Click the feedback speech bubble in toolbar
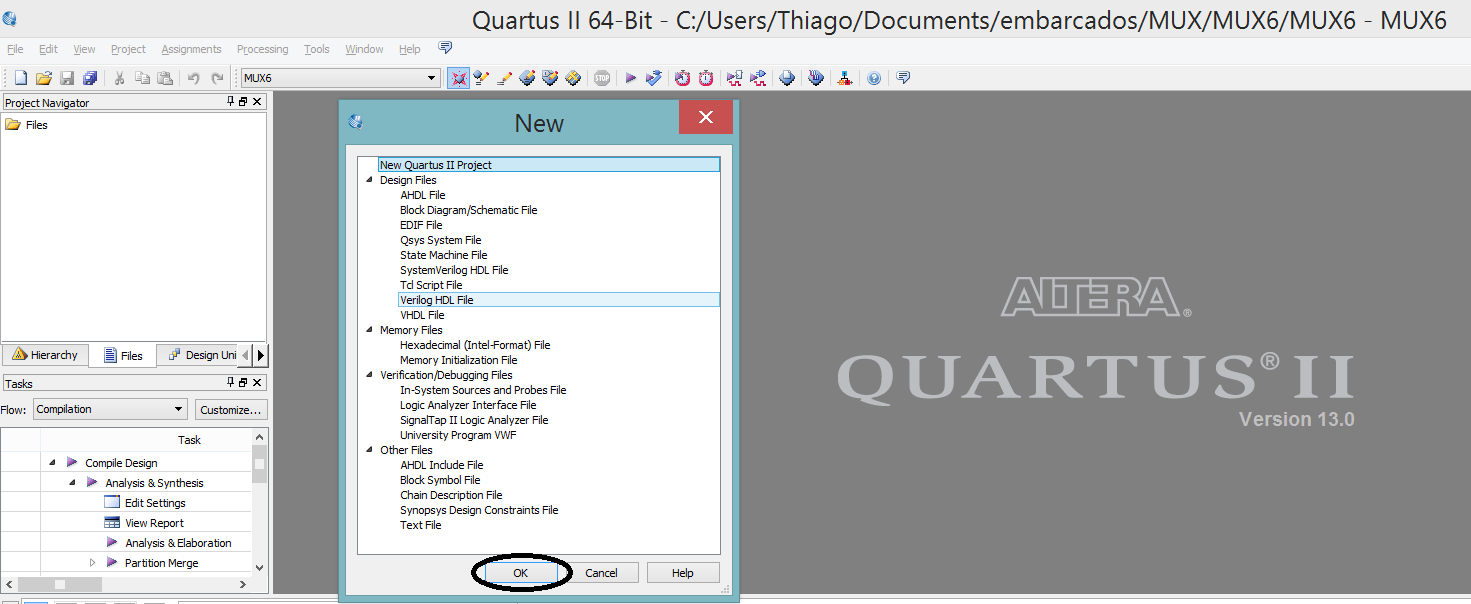Screen dimensions: 1471x604 pyautogui.click(x=903, y=78)
